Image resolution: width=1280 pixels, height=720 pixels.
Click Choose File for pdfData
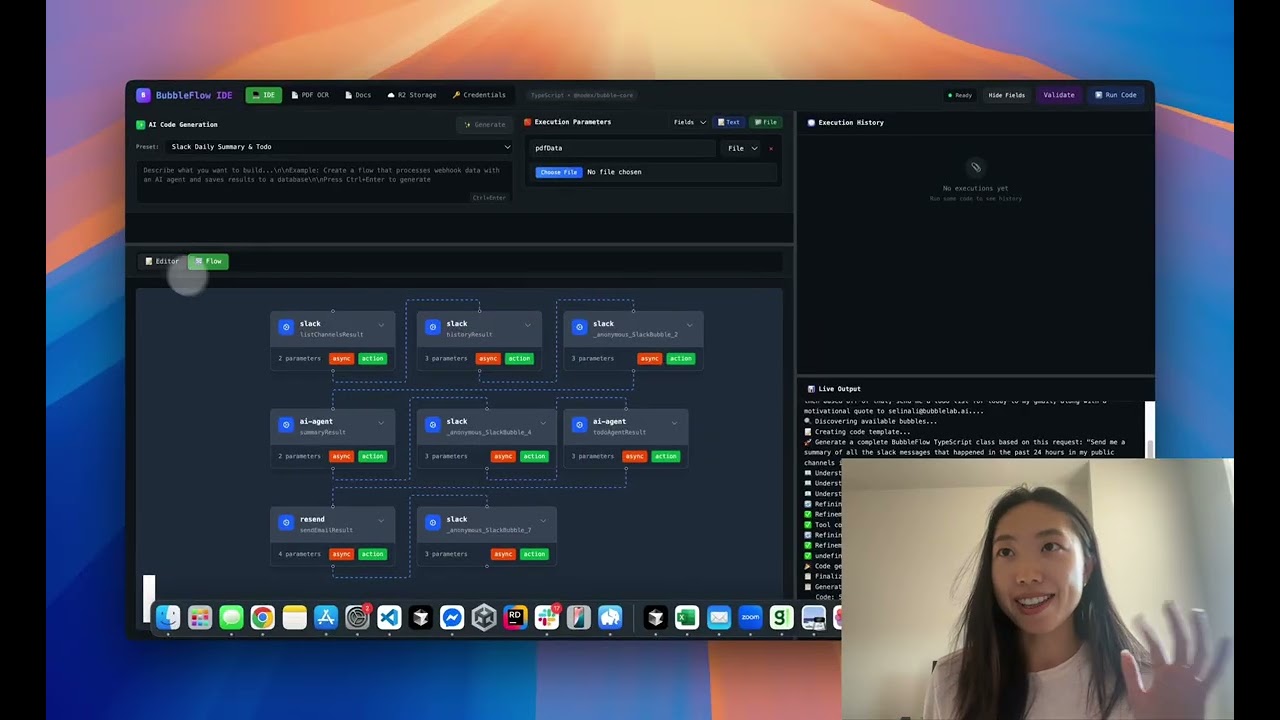click(x=559, y=172)
